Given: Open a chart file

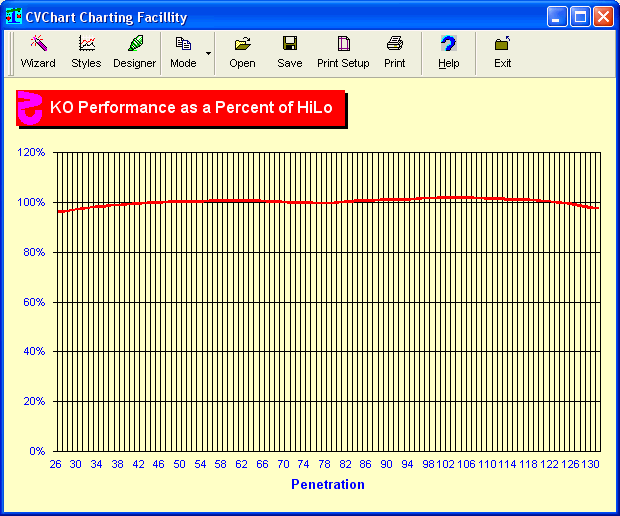Looking at the screenshot, I should click(x=242, y=52).
